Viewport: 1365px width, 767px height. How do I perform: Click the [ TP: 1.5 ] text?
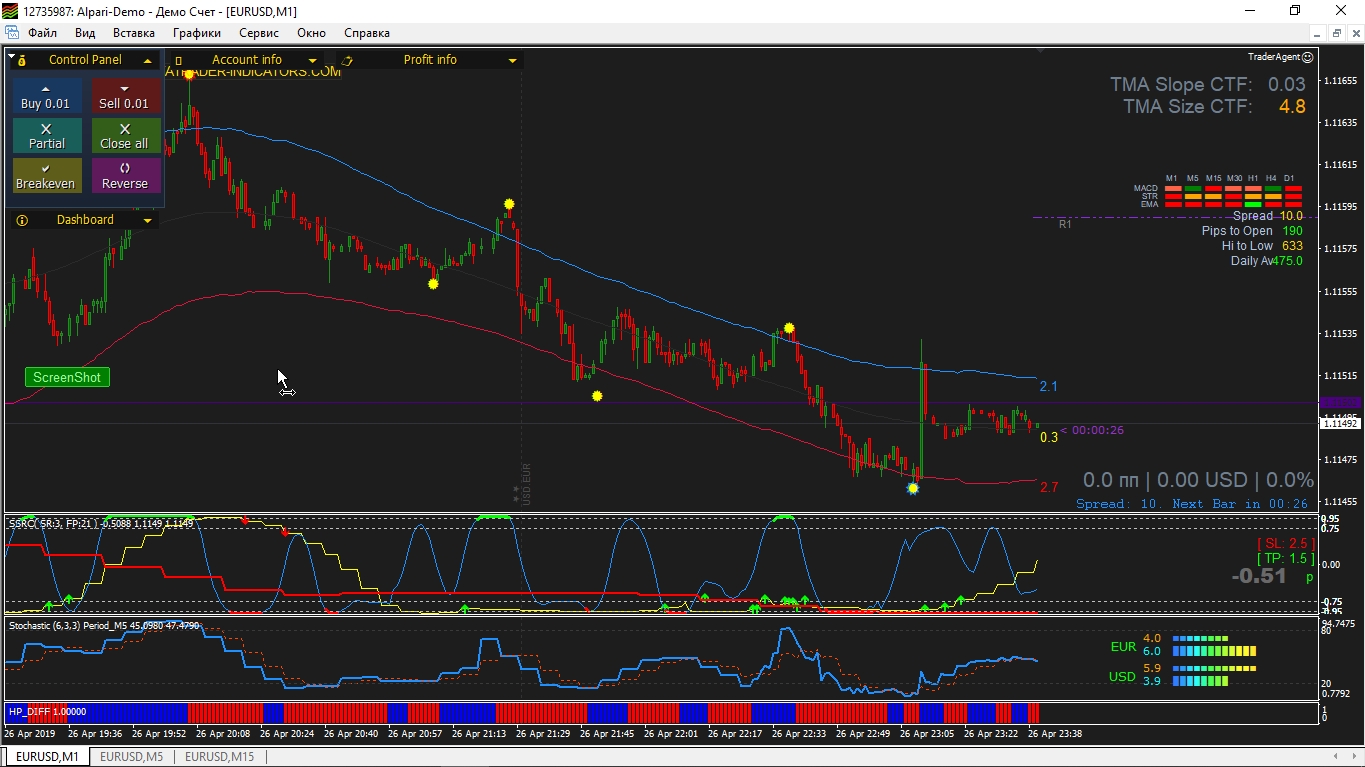click(x=1286, y=559)
